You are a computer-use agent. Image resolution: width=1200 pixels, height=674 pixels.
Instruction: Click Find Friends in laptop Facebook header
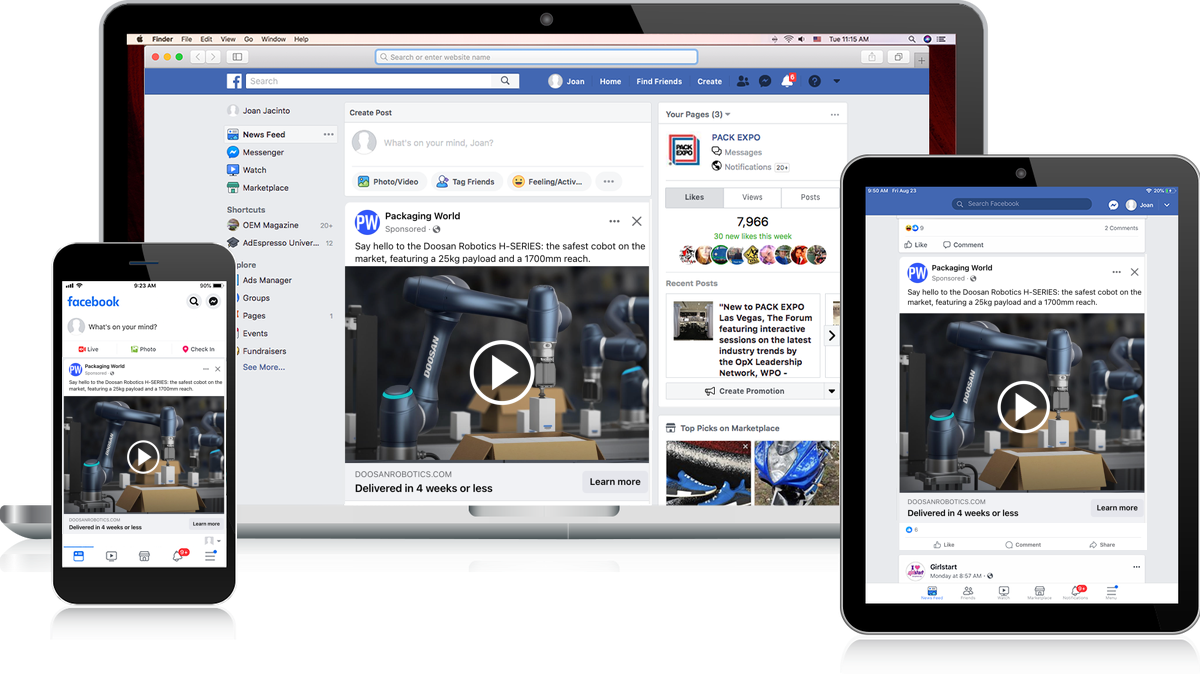click(x=659, y=81)
